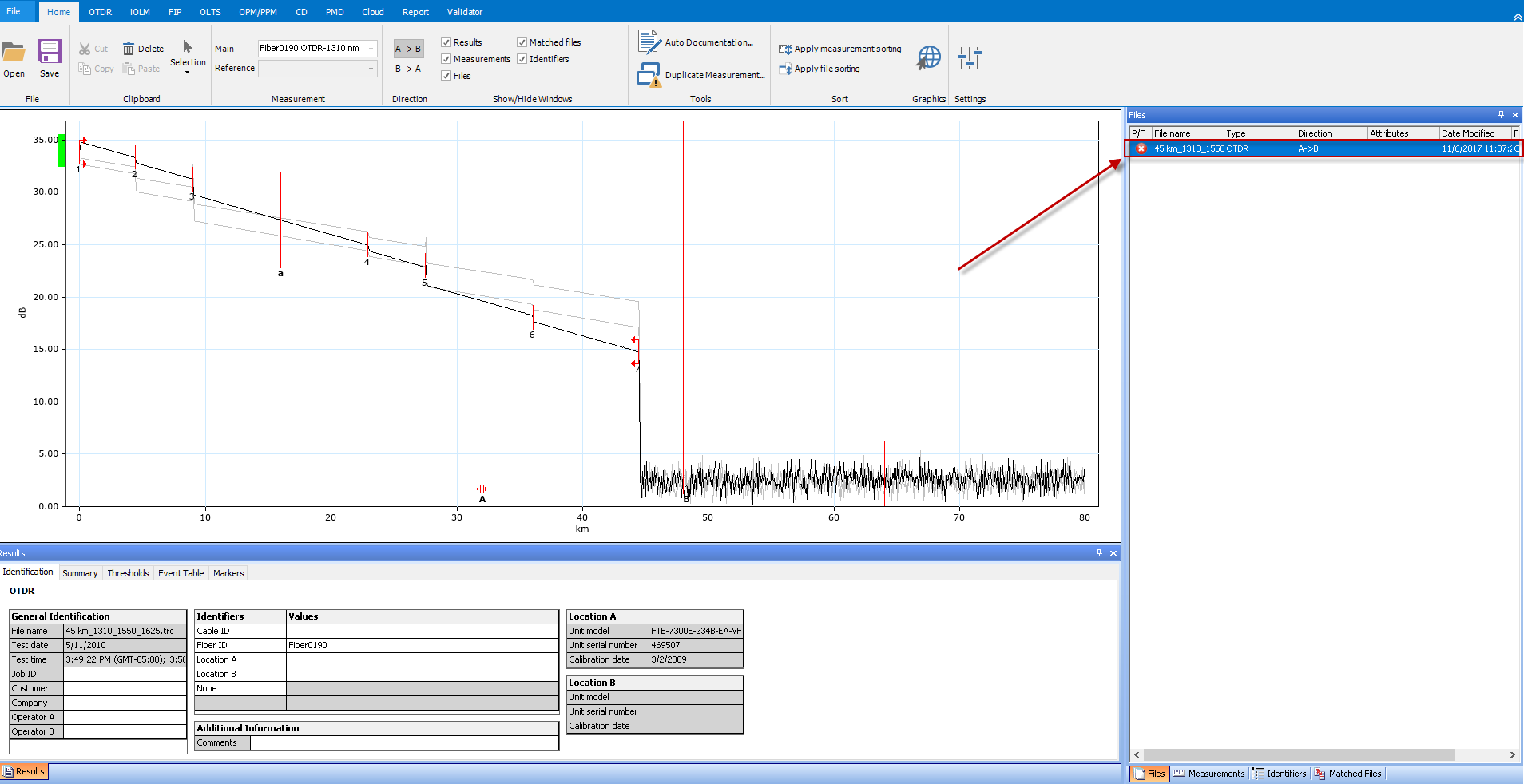Toggle the Results checkbox
The height and width of the screenshot is (784, 1524).
click(x=446, y=42)
